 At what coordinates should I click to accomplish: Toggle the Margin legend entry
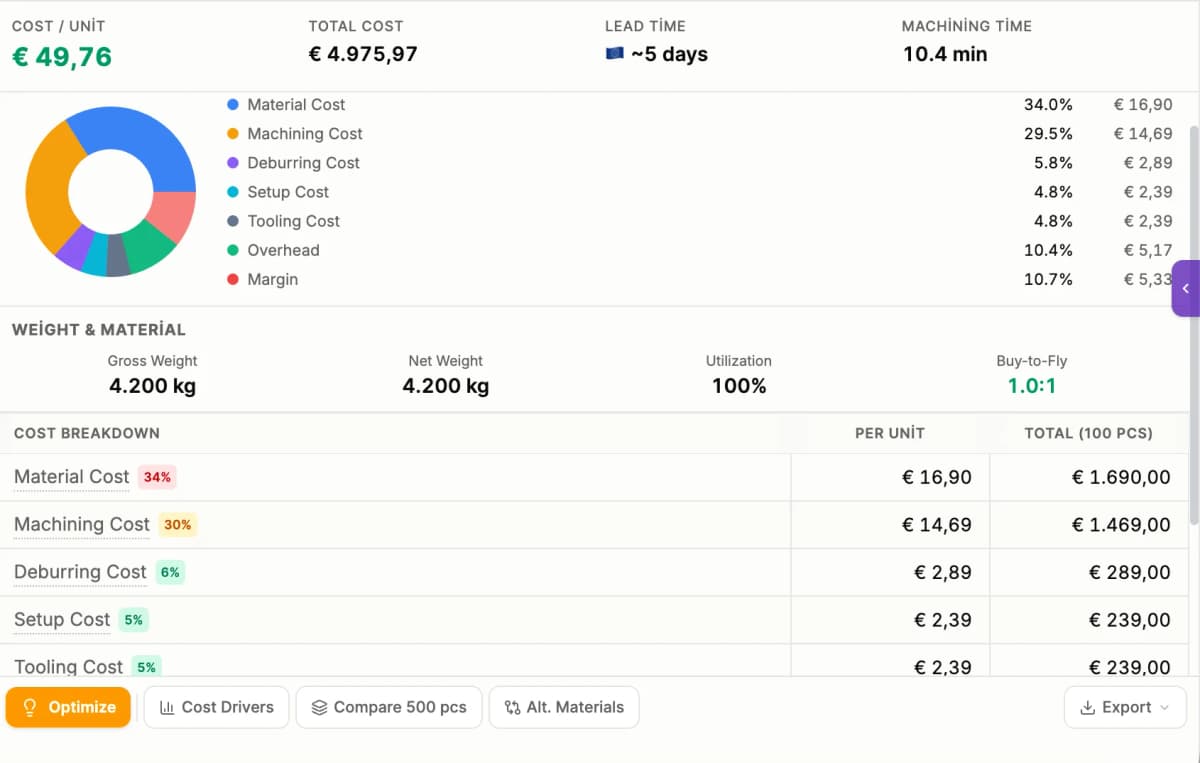(x=271, y=279)
